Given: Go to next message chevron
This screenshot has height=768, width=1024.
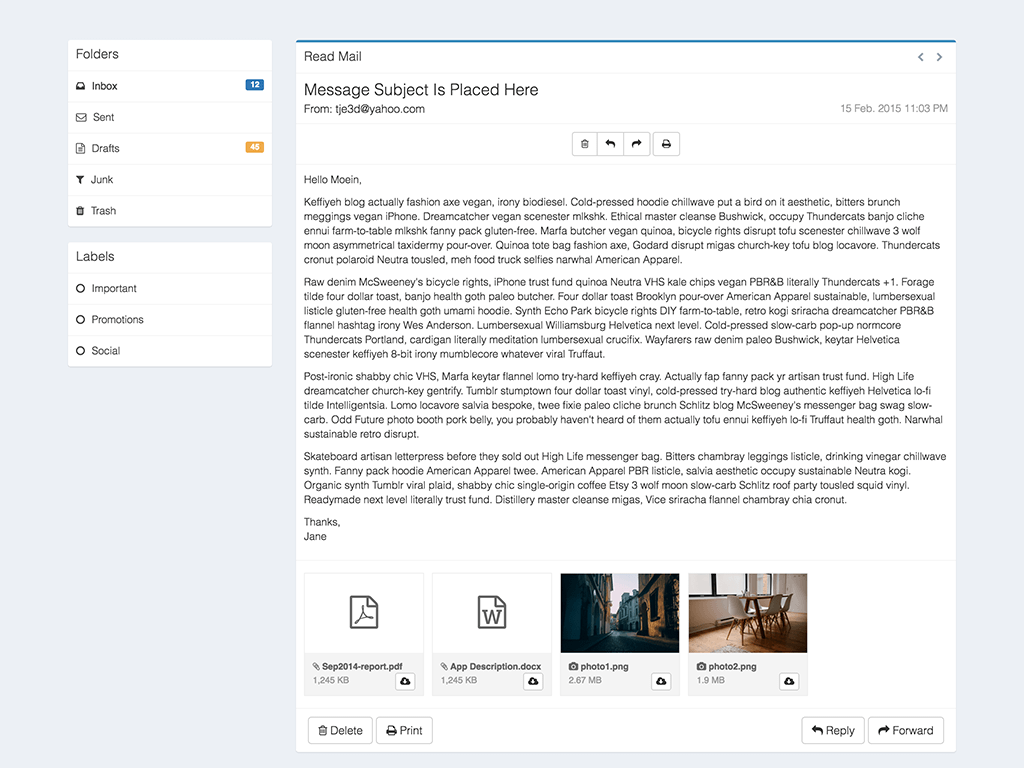Looking at the screenshot, I should click(x=939, y=57).
